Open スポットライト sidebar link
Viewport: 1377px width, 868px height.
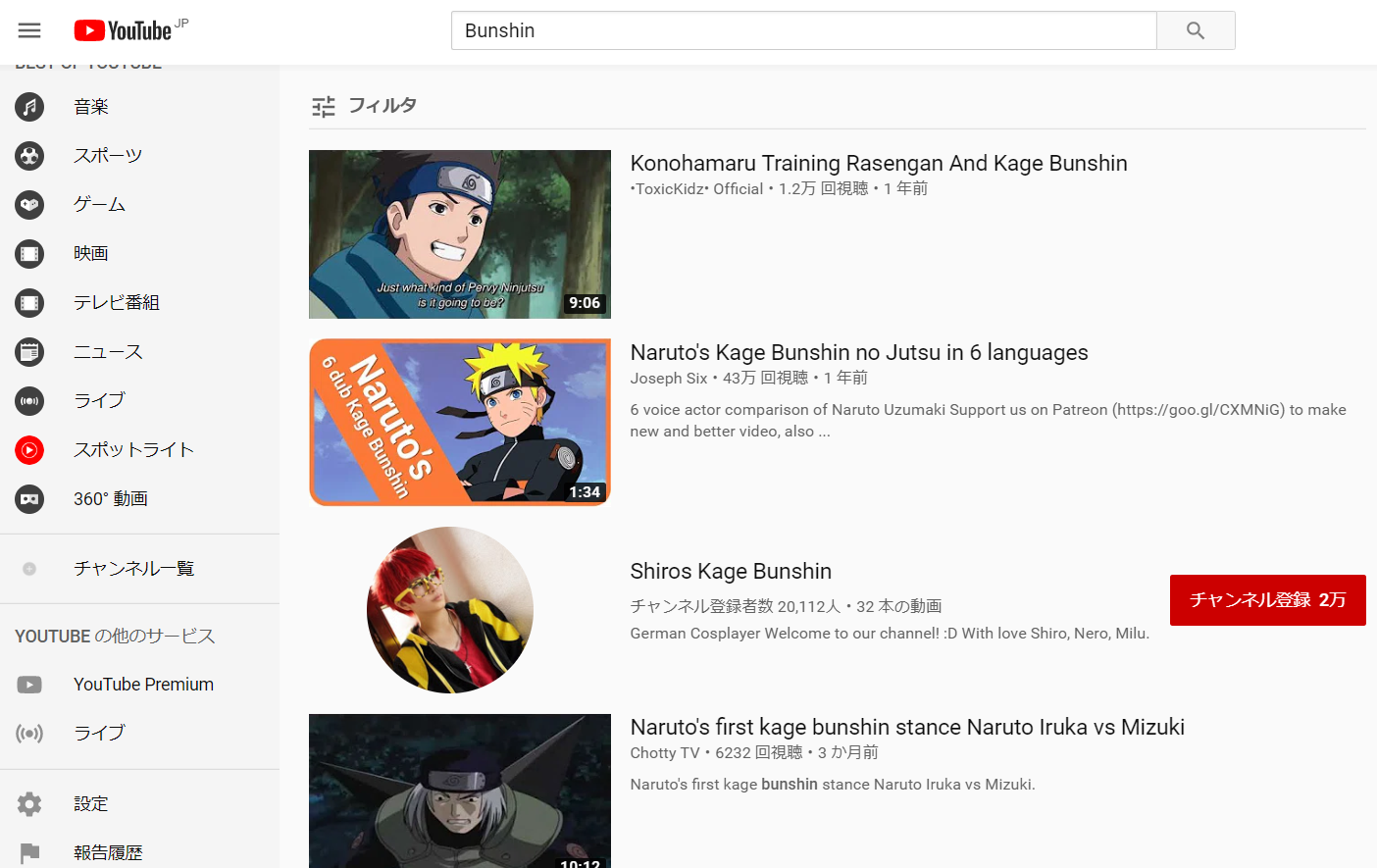[x=133, y=450]
